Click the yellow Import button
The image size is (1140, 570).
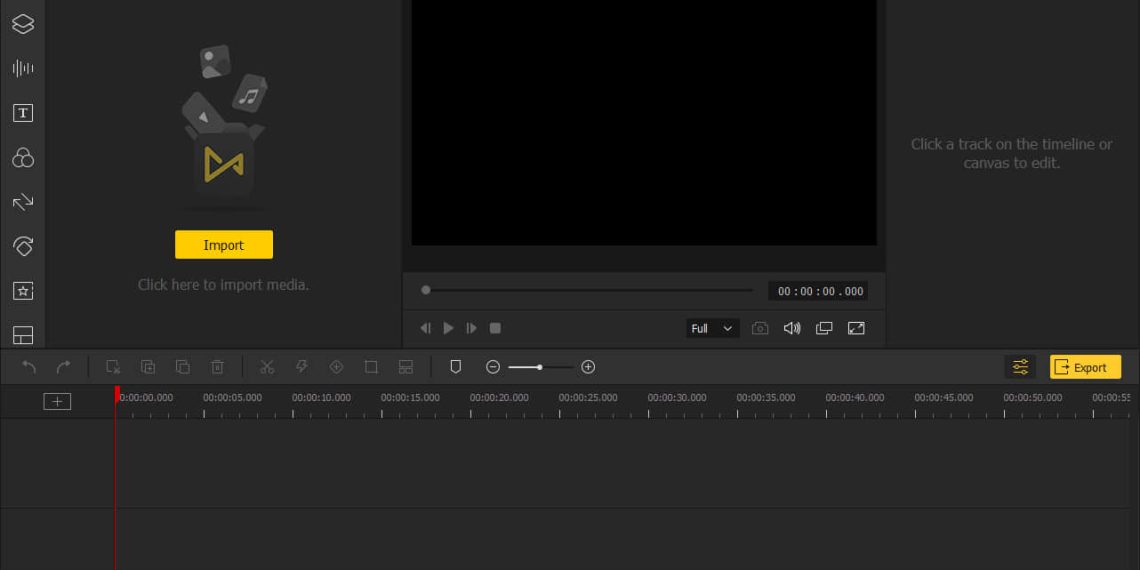pos(223,245)
